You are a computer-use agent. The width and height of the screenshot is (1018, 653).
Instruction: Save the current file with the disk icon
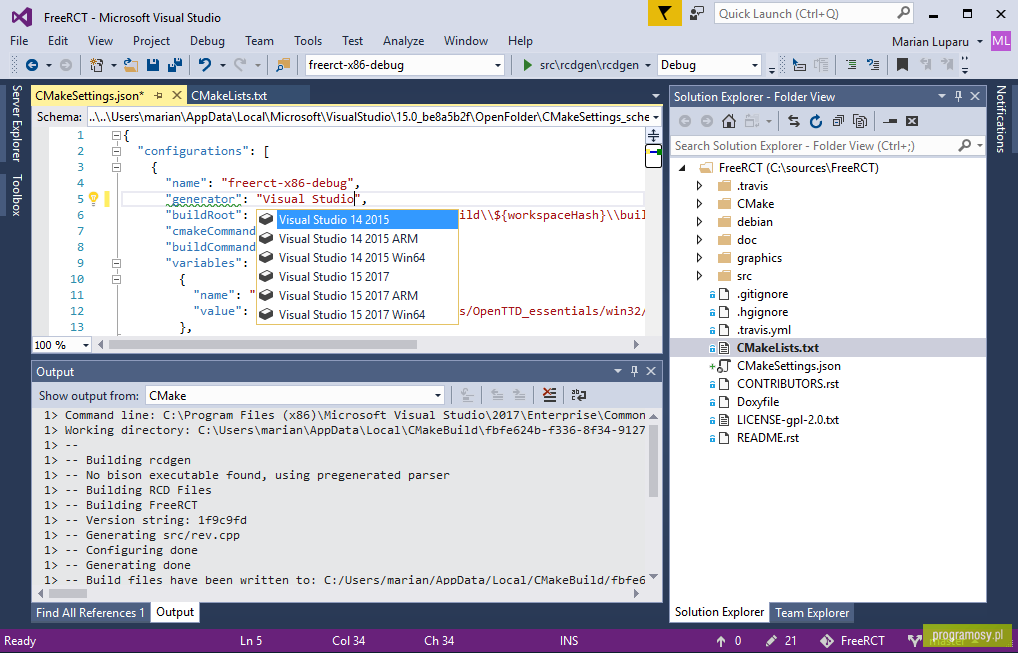(153, 65)
